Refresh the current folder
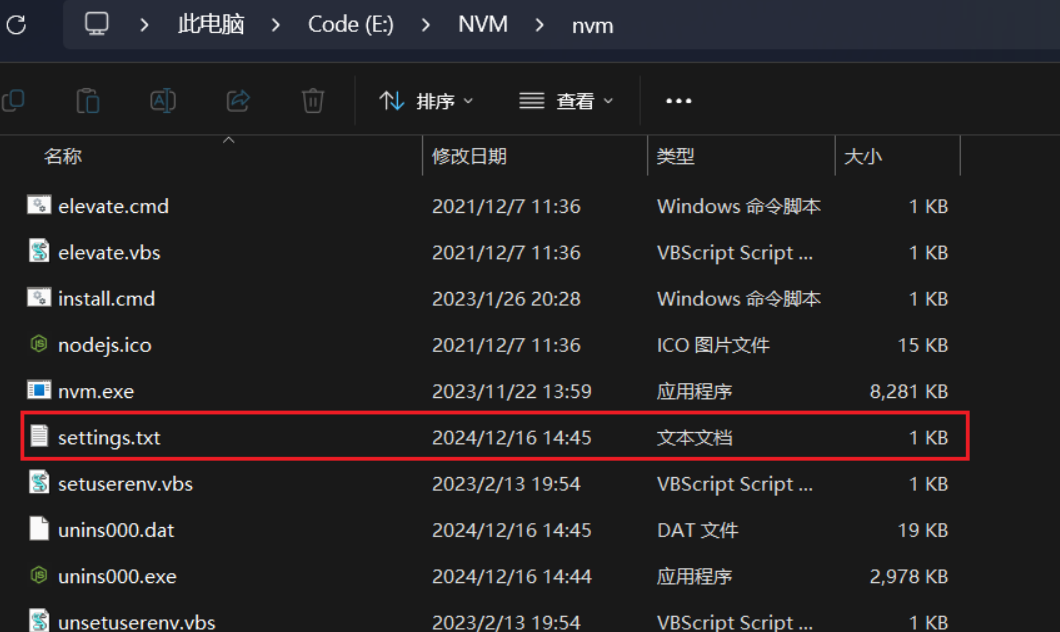 [16, 25]
